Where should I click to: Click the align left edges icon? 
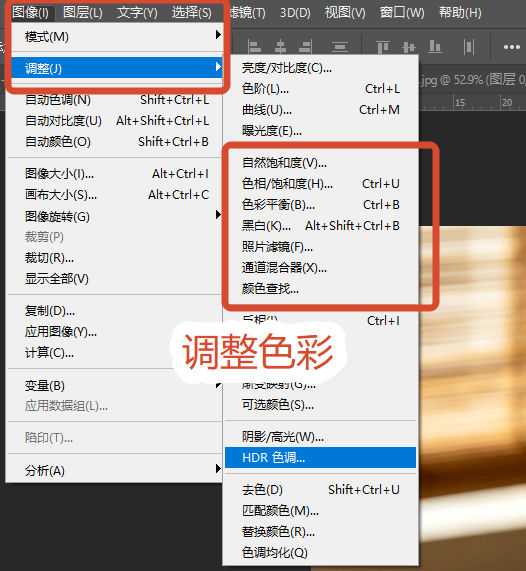254,47
